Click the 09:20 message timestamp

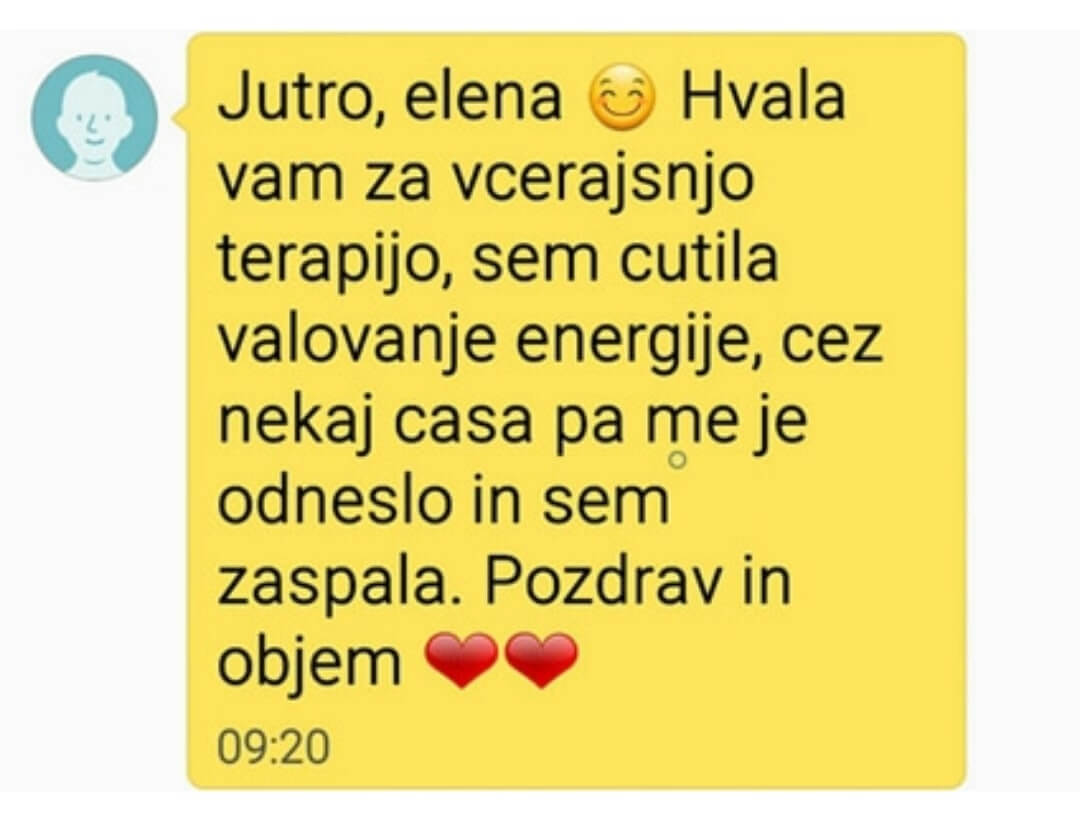(x=273, y=748)
